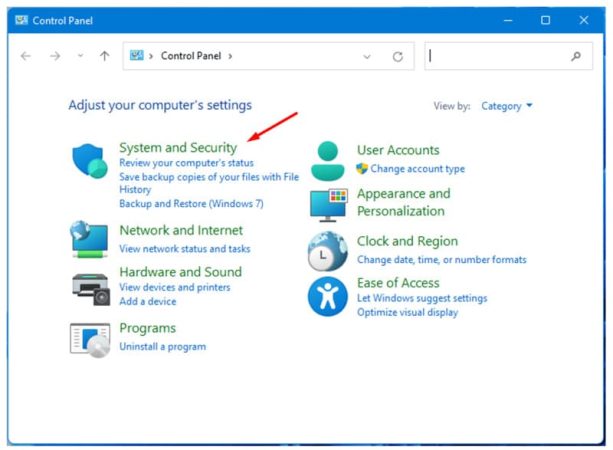Click the shield icon beside Change account type

coord(362,169)
